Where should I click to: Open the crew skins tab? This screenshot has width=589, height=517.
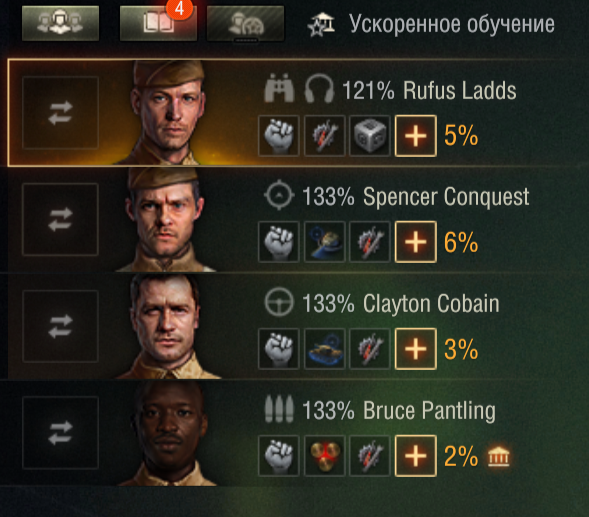(245, 23)
